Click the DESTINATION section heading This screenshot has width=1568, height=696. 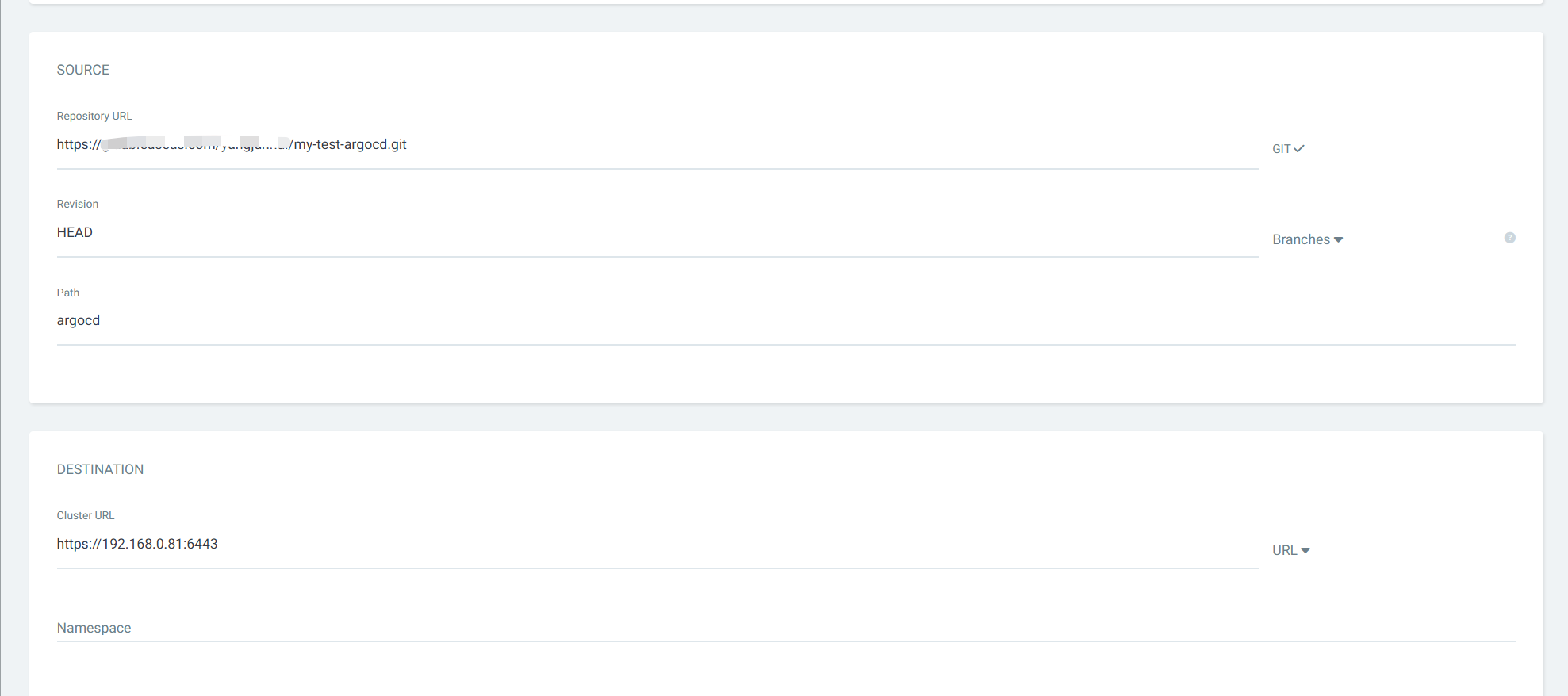click(x=100, y=469)
